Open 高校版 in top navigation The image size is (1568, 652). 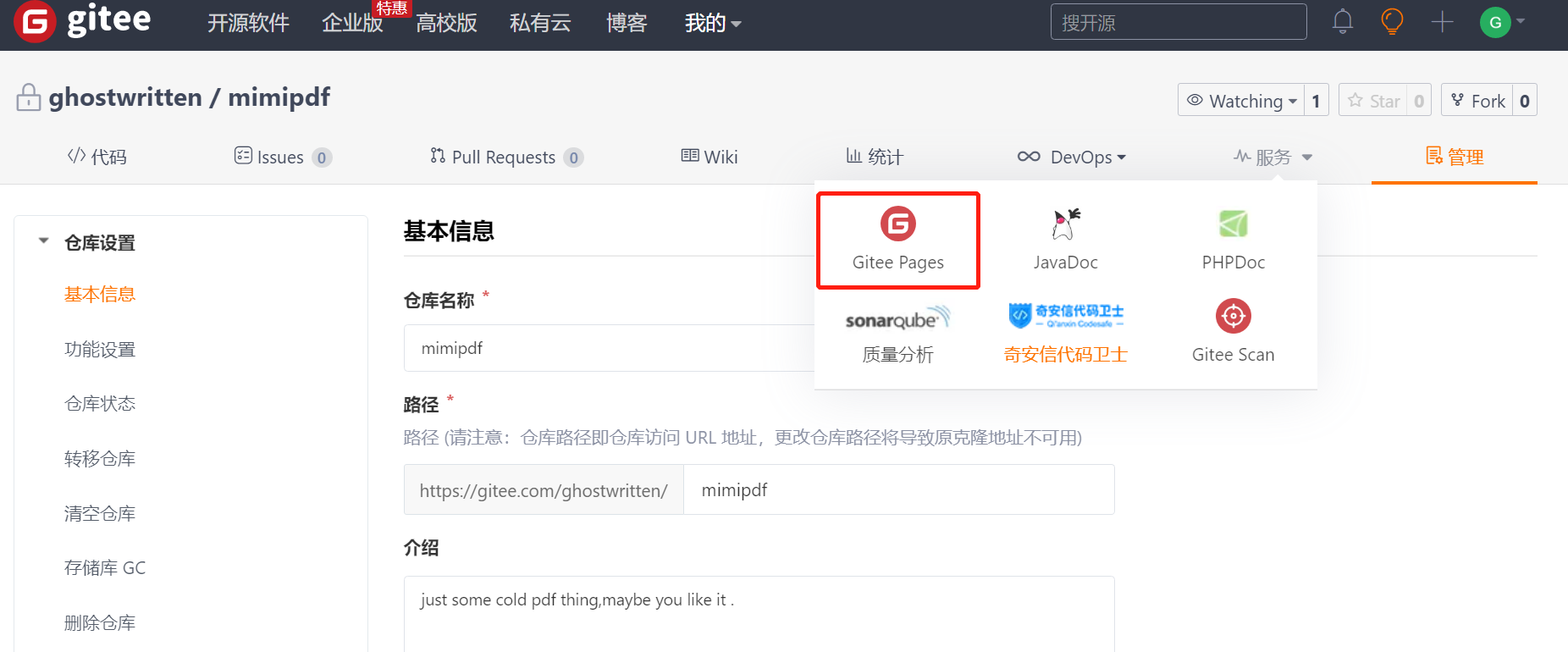pyautogui.click(x=446, y=23)
